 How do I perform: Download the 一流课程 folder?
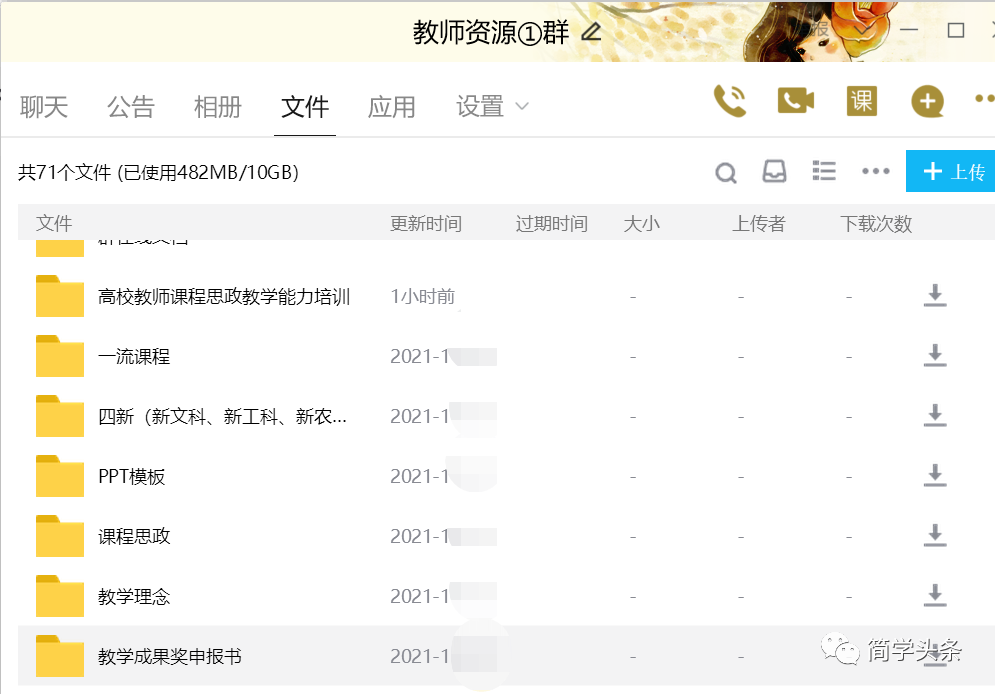[935, 356]
